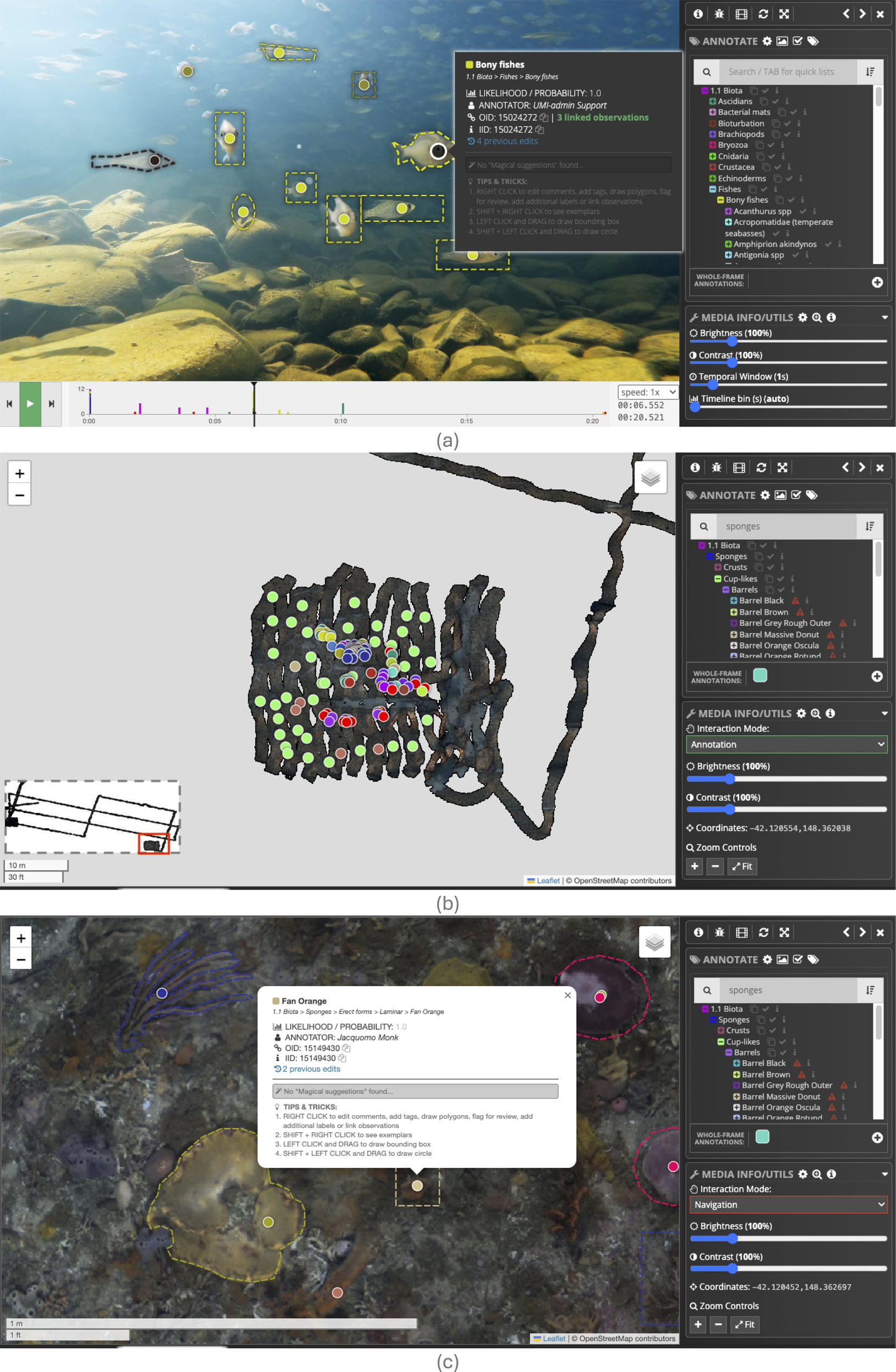Screen dimensions: 896x1372
Task: Close the Fan Orange popup
Action: pos(567,996)
